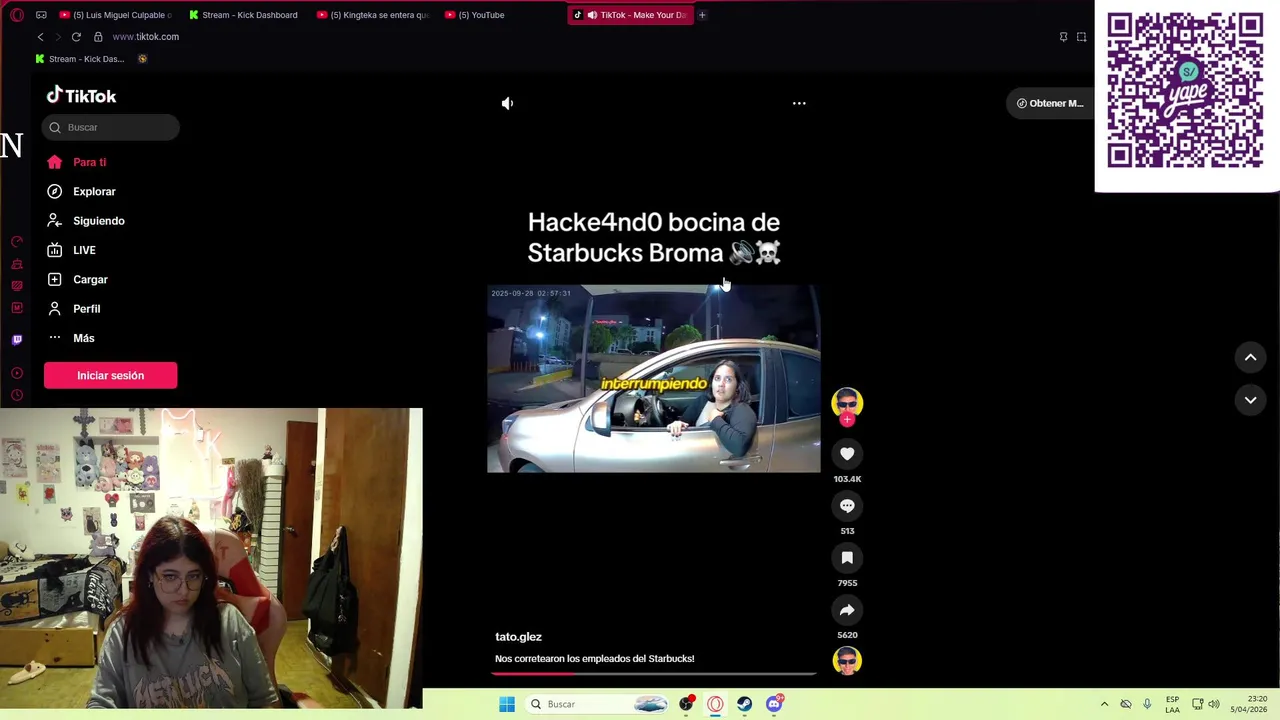
Task: Open the Opera GX menu logo
Action: point(16,15)
